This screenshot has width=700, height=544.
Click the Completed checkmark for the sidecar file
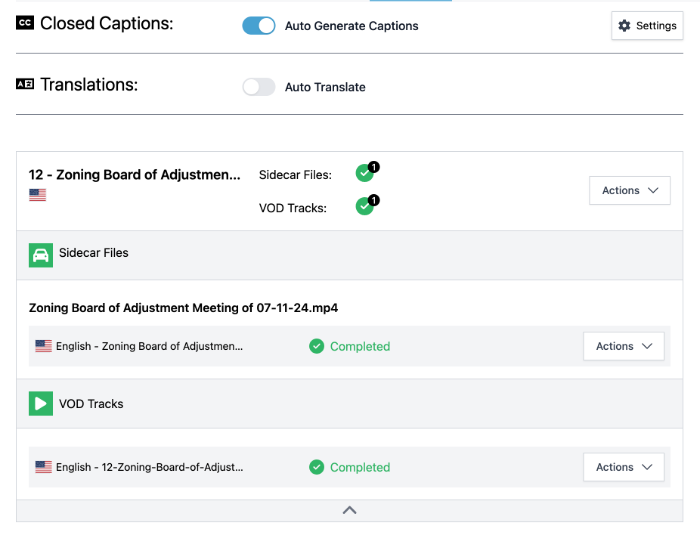(x=317, y=346)
